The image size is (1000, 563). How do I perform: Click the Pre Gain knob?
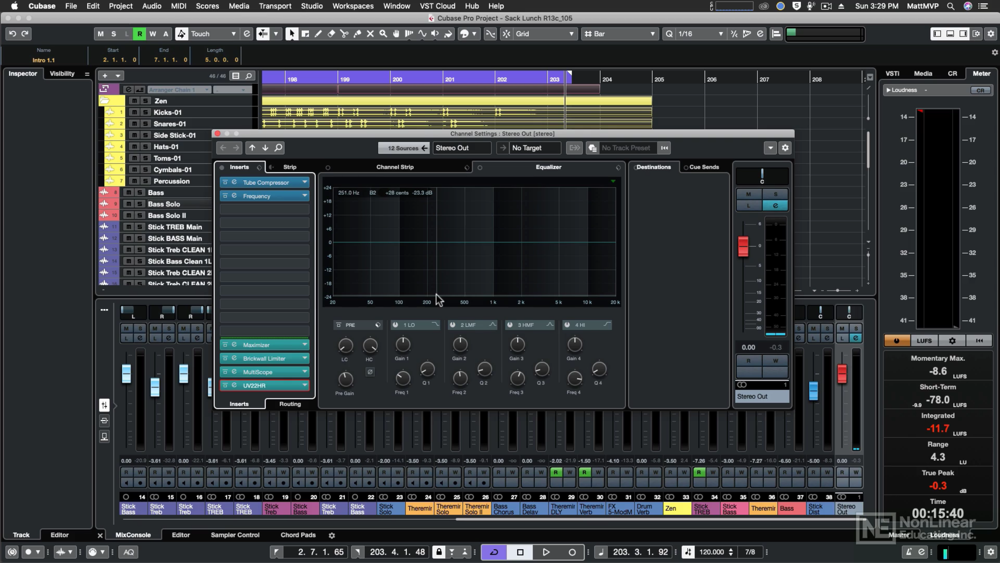coord(345,379)
